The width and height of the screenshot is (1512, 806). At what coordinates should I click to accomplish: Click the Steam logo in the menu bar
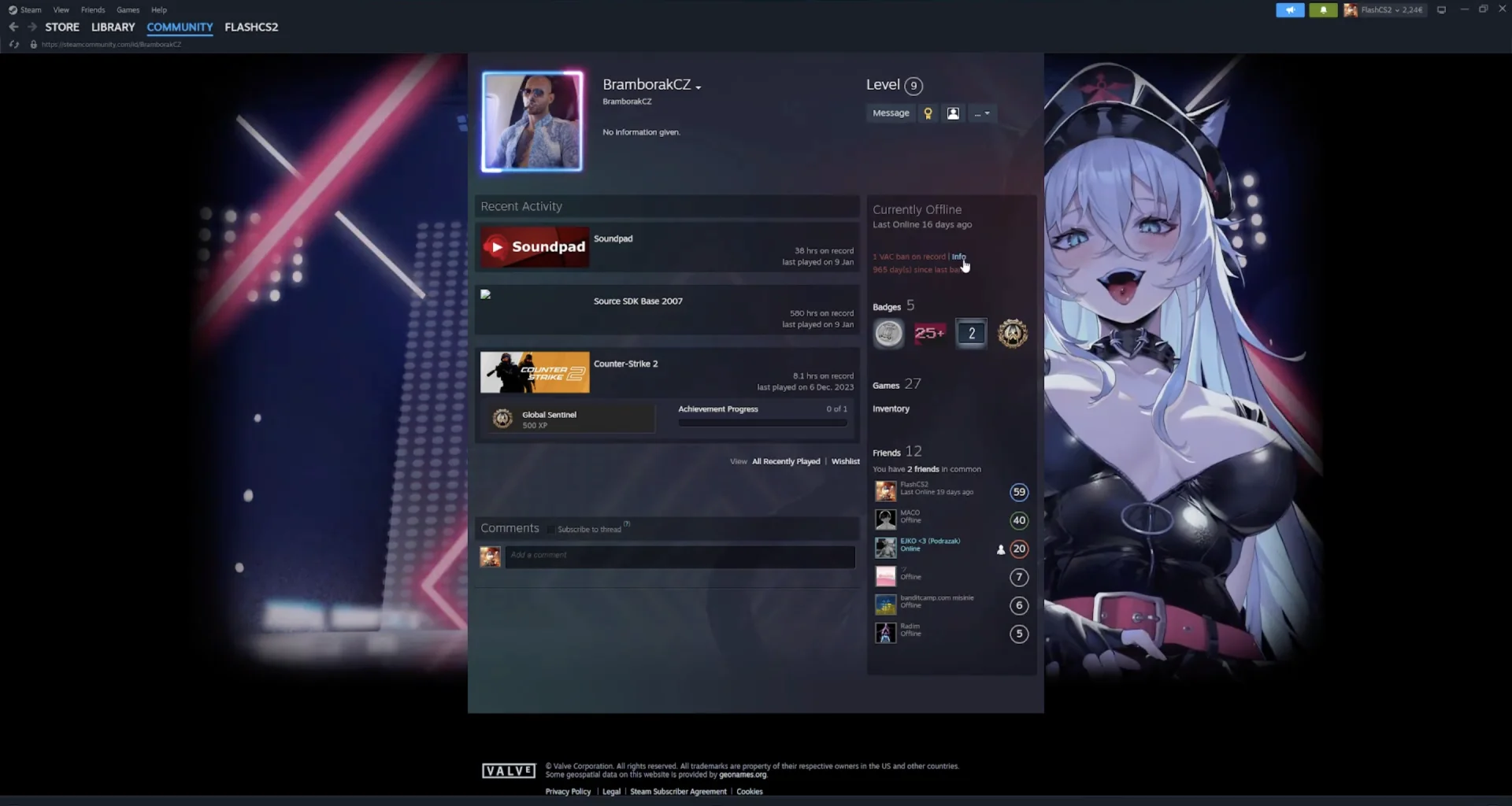[13, 10]
